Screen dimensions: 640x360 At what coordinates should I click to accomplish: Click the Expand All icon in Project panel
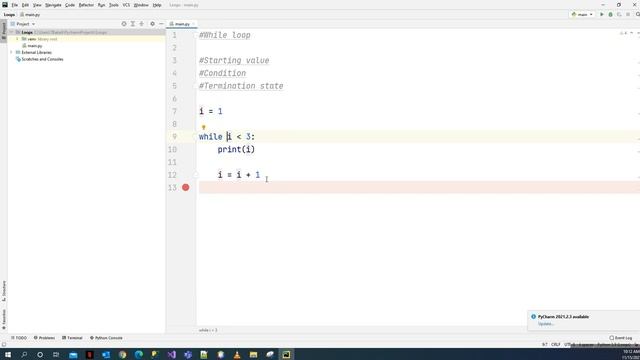tap(133, 24)
